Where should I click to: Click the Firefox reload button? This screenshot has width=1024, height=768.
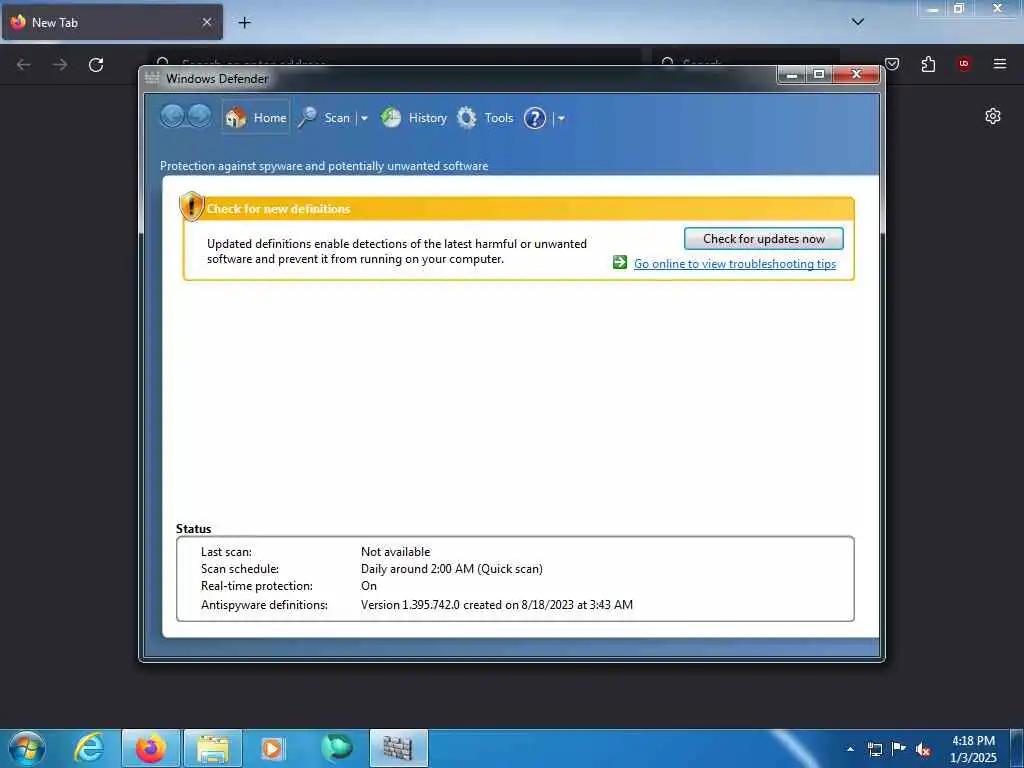tap(96, 65)
